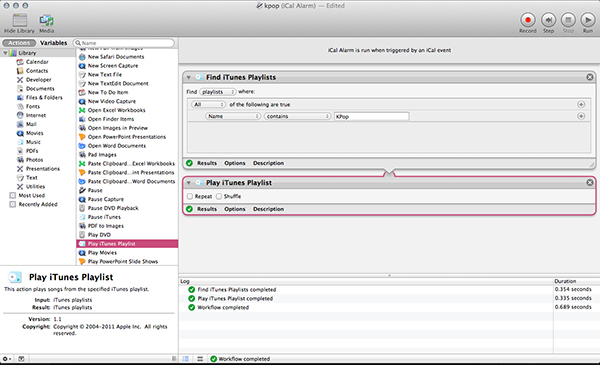Open the Recently Added smart group

[38, 204]
